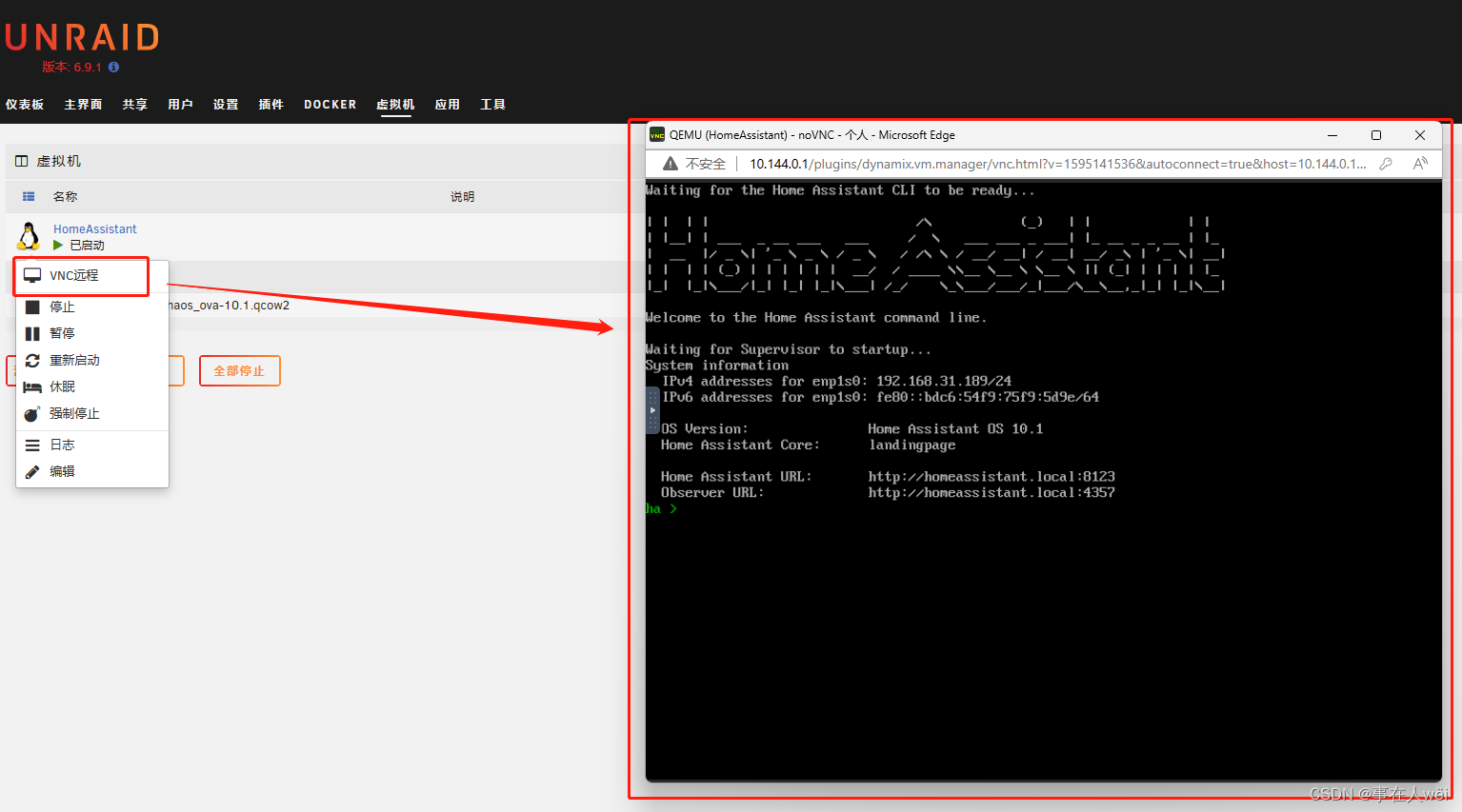Click the haos_ova-10.1.qcow2 disk path

click(x=229, y=306)
